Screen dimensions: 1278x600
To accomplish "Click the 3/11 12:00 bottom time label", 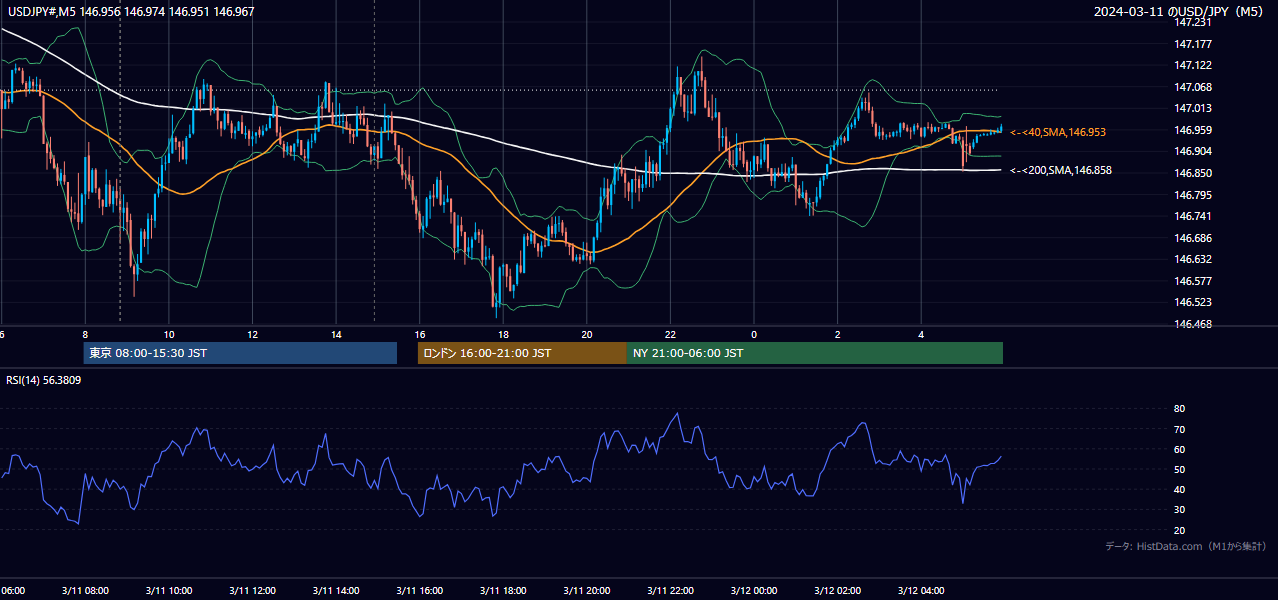I will 252,591.
